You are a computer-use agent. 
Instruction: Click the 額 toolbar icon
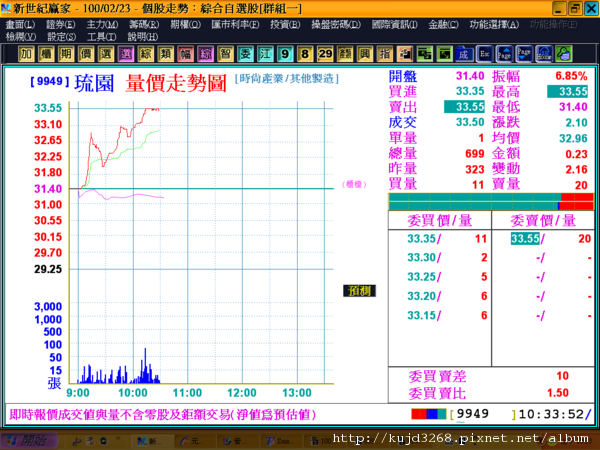point(345,54)
